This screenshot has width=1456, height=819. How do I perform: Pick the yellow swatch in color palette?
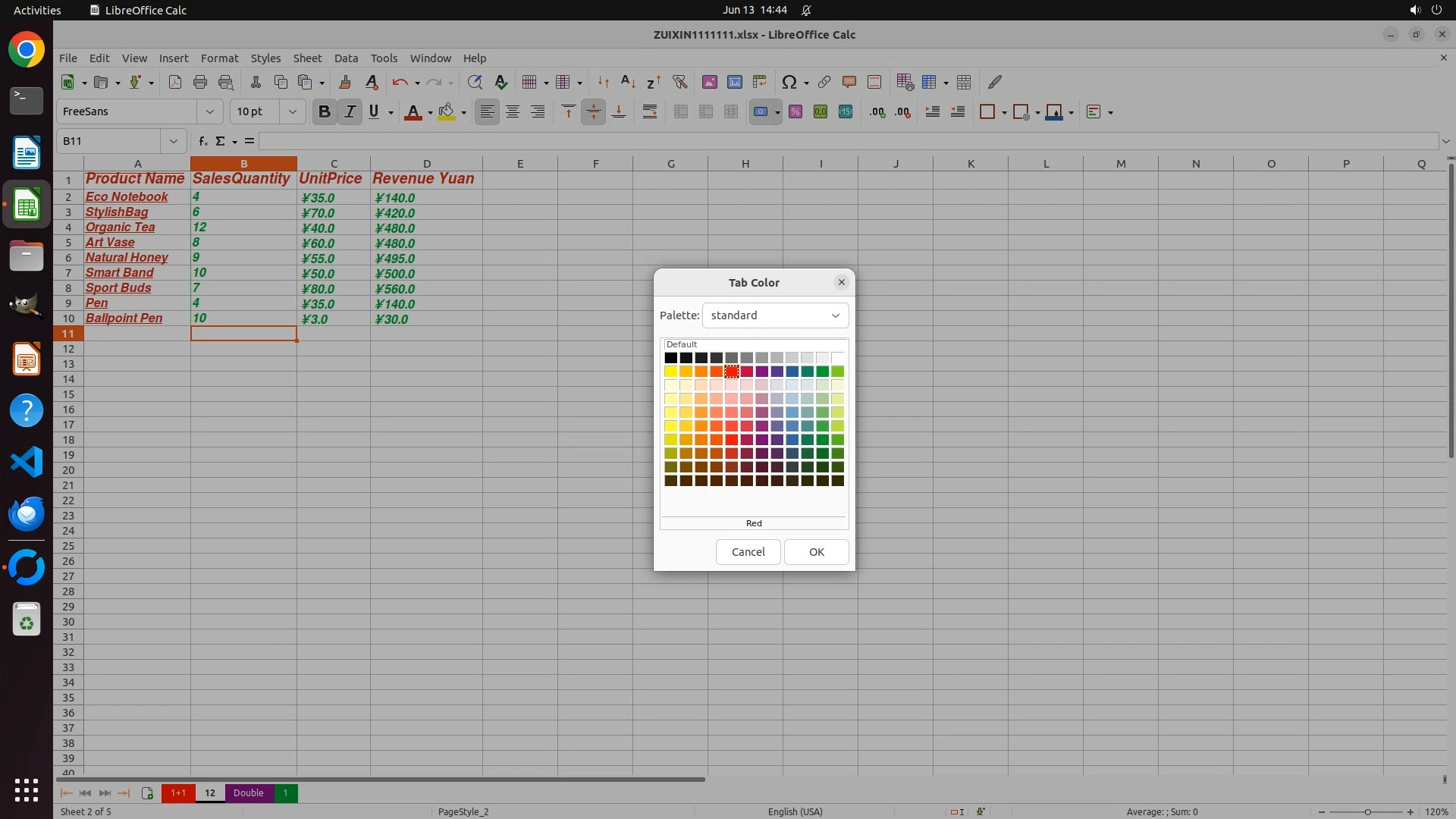tap(670, 372)
